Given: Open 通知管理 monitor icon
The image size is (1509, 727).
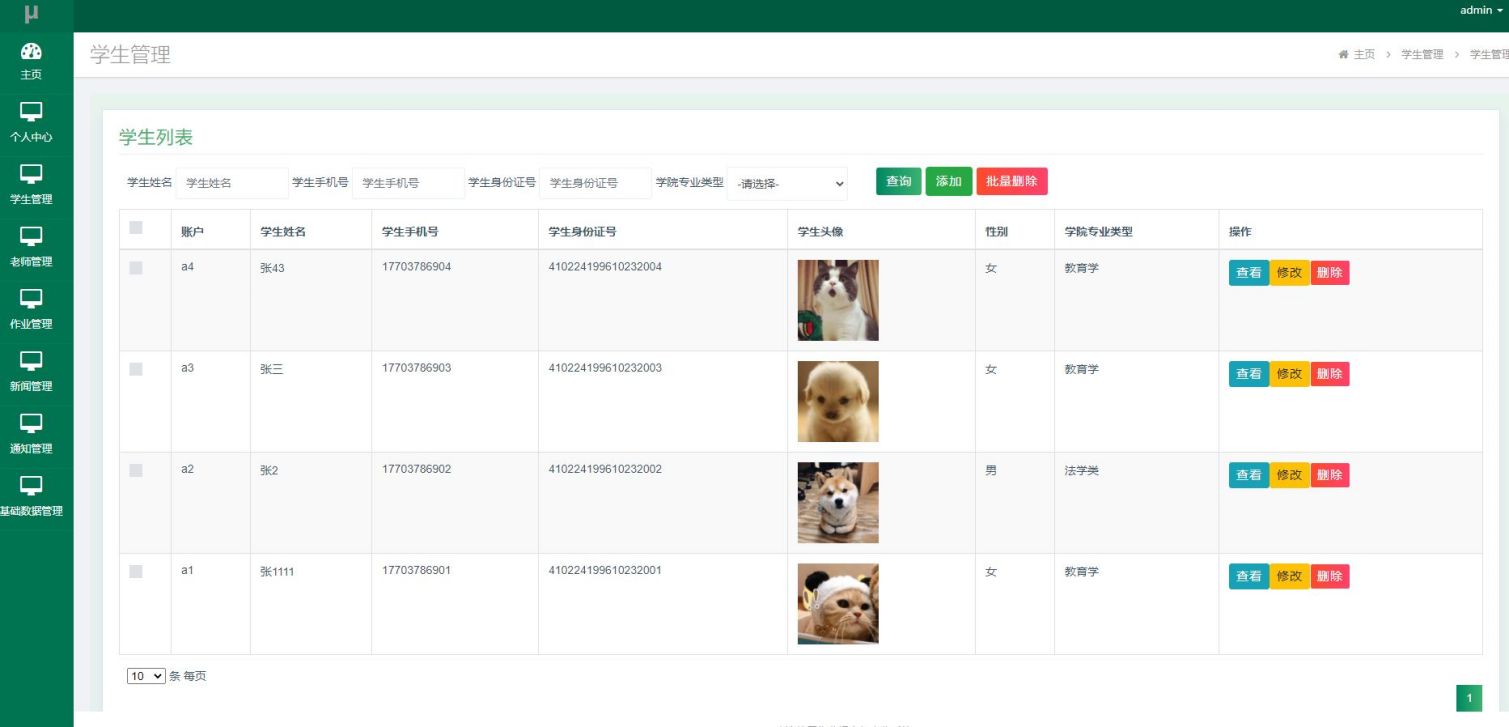Looking at the screenshot, I should (x=31, y=422).
